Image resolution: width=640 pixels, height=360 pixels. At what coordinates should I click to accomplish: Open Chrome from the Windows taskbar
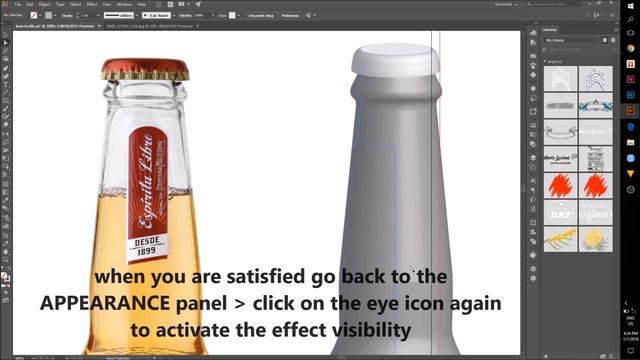pyautogui.click(x=630, y=48)
